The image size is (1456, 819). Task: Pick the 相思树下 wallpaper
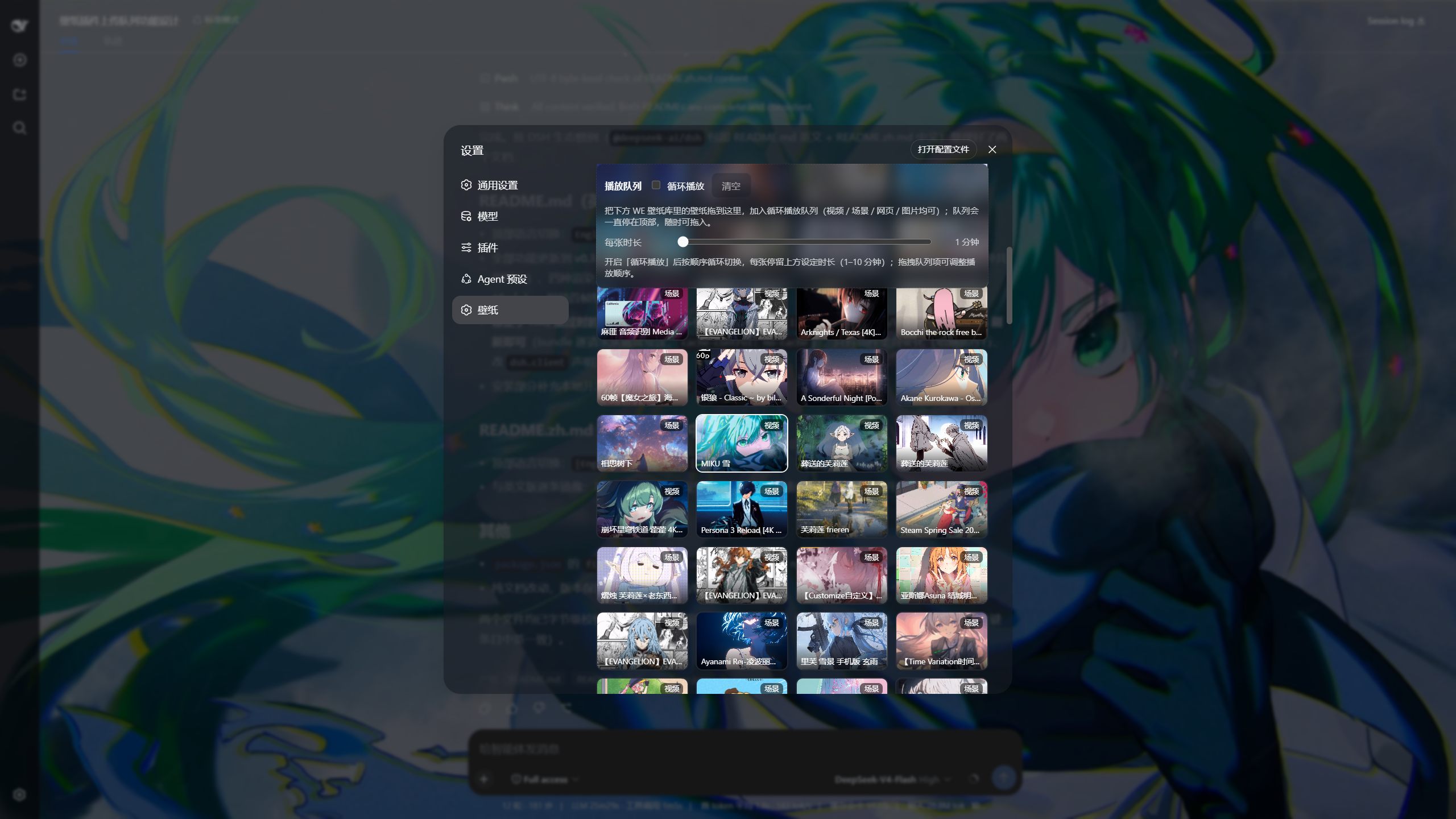pyautogui.click(x=642, y=443)
